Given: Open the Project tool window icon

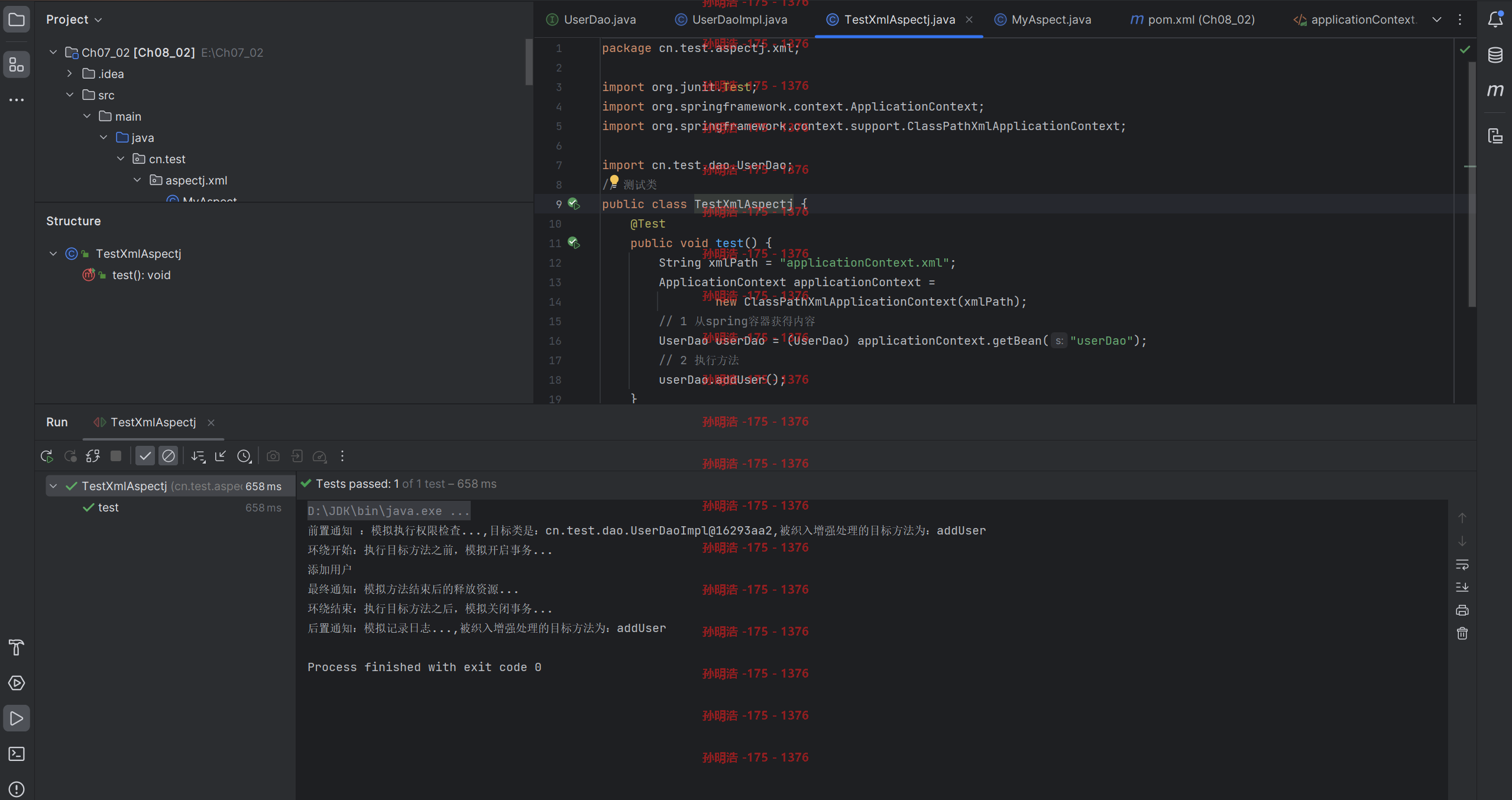Looking at the screenshot, I should [17, 20].
